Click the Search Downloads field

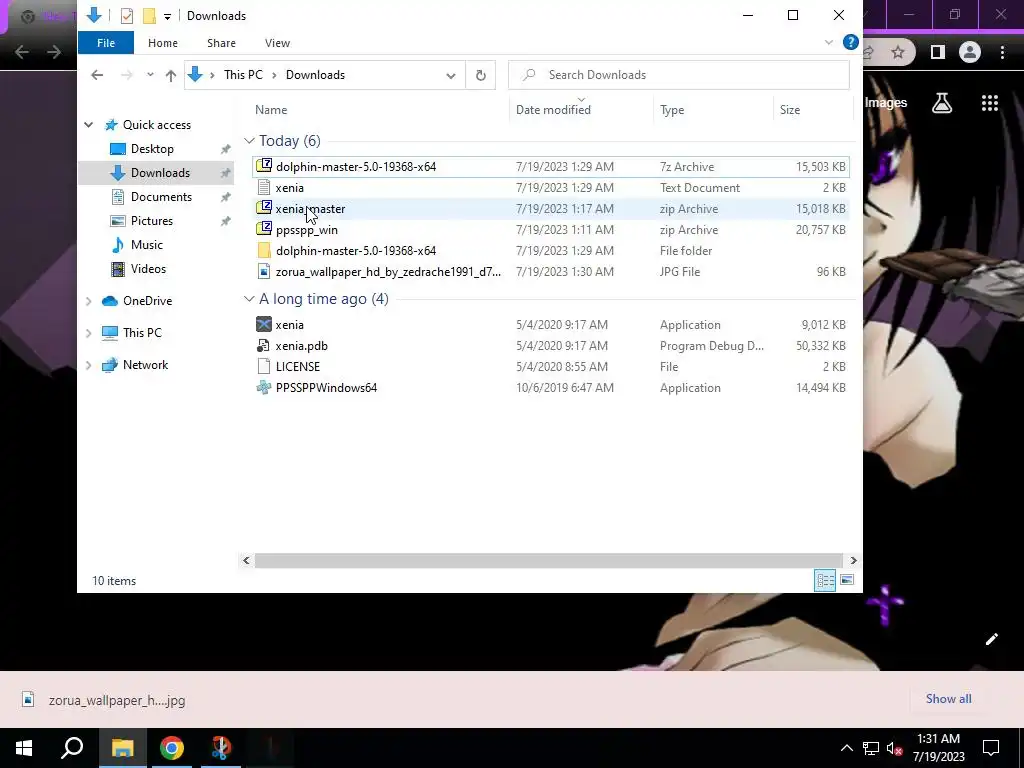click(x=679, y=75)
